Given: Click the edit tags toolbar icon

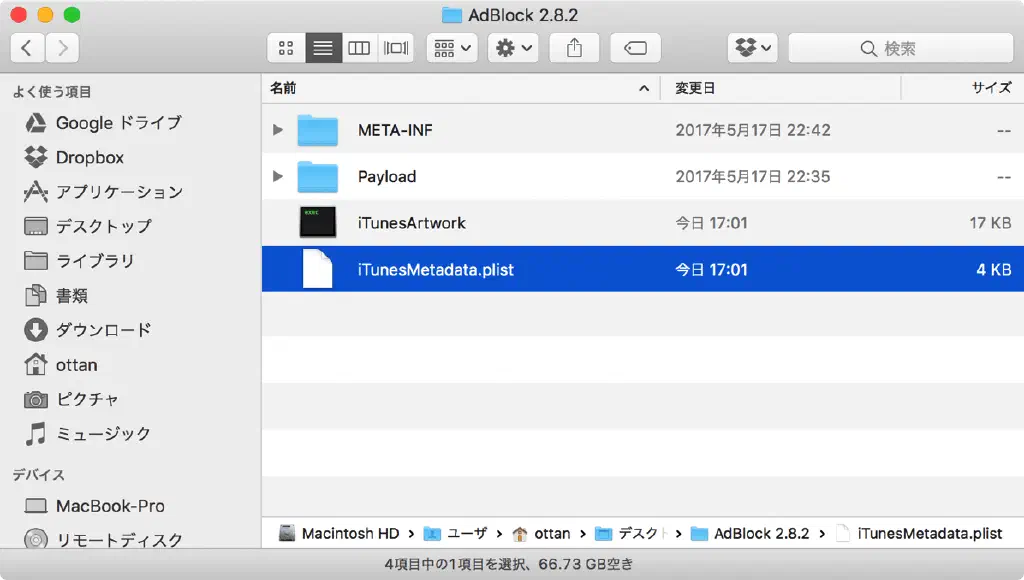Looking at the screenshot, I should pos(635,48).
